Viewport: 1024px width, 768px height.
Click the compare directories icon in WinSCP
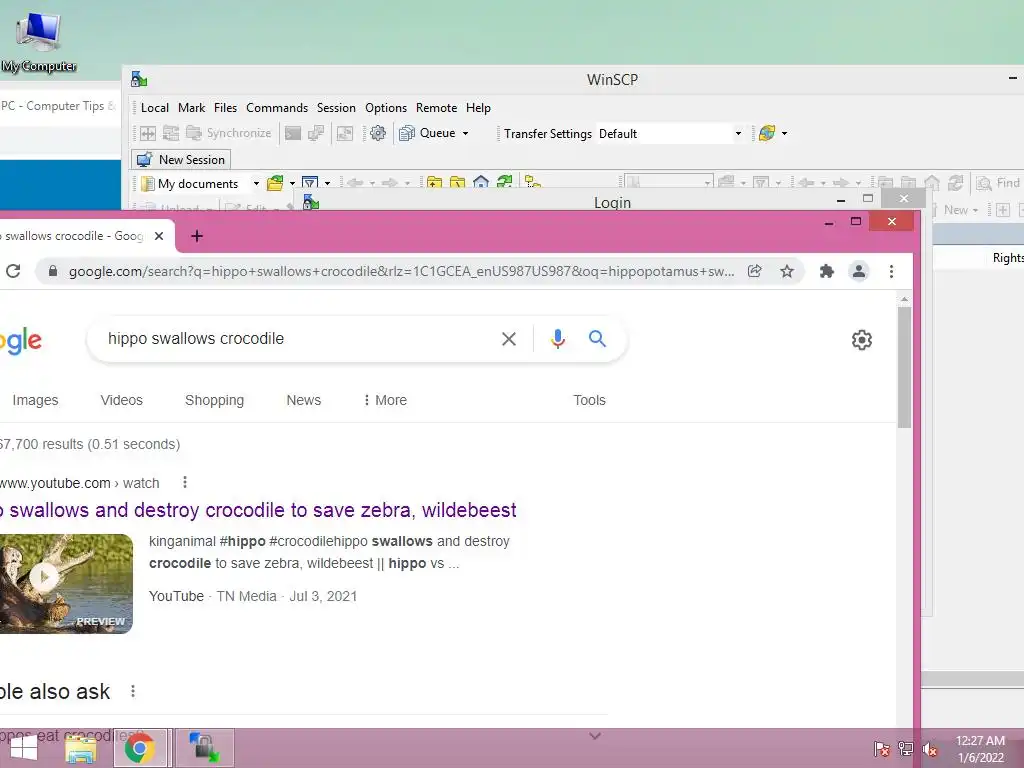pyautogui.click(x=148, y=133)
